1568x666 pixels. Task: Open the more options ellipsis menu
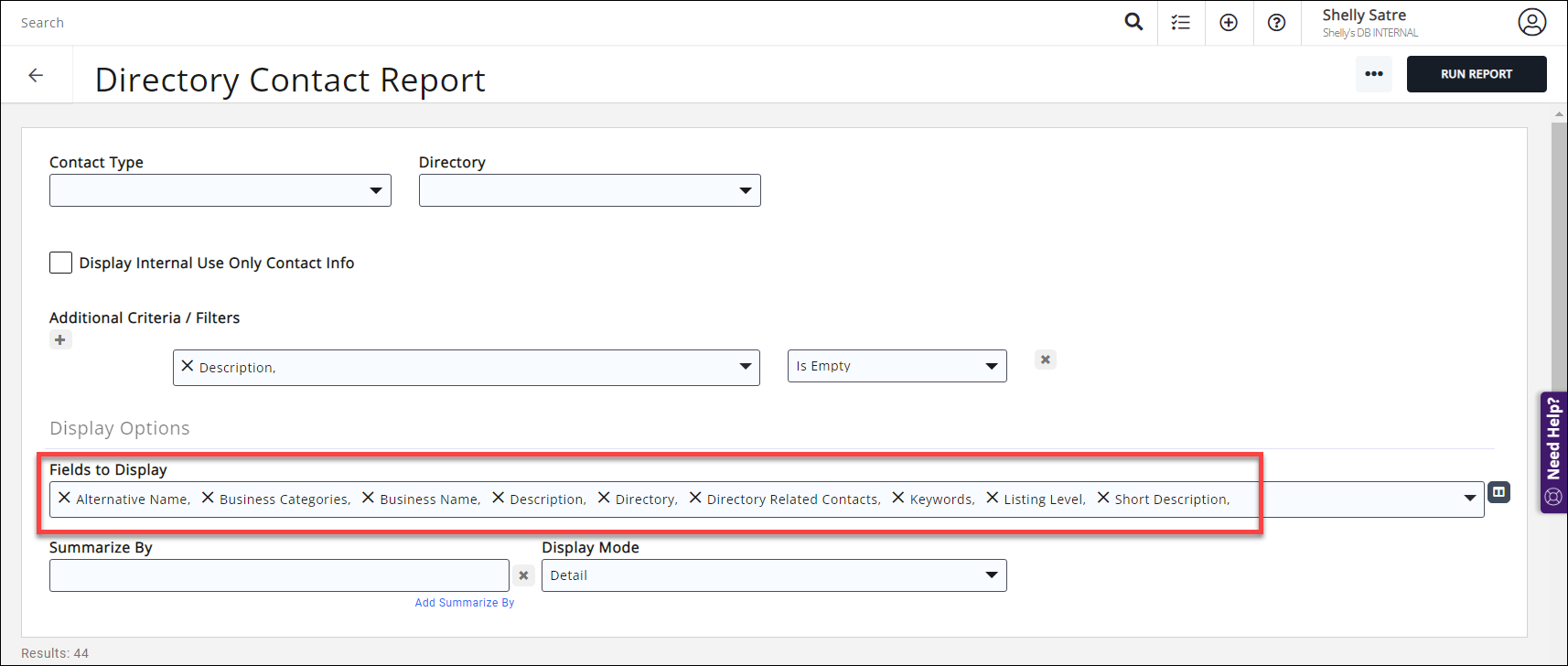point(1373,74)
